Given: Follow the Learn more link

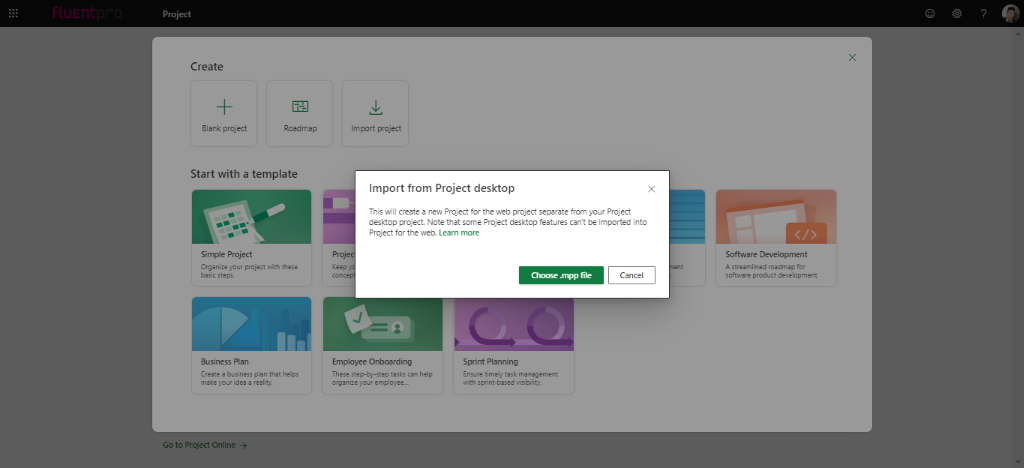Looking at the screenshot, I should point(459,233).
